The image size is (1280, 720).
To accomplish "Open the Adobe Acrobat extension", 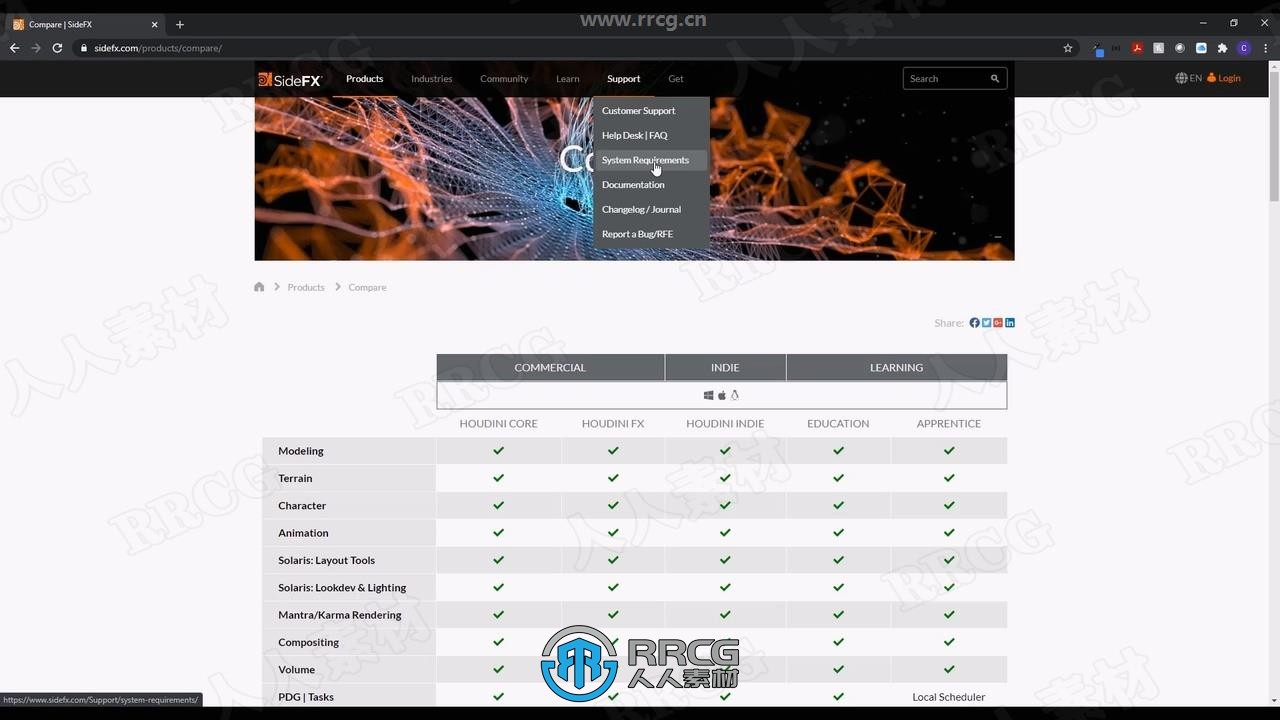I will point(1137,48).
